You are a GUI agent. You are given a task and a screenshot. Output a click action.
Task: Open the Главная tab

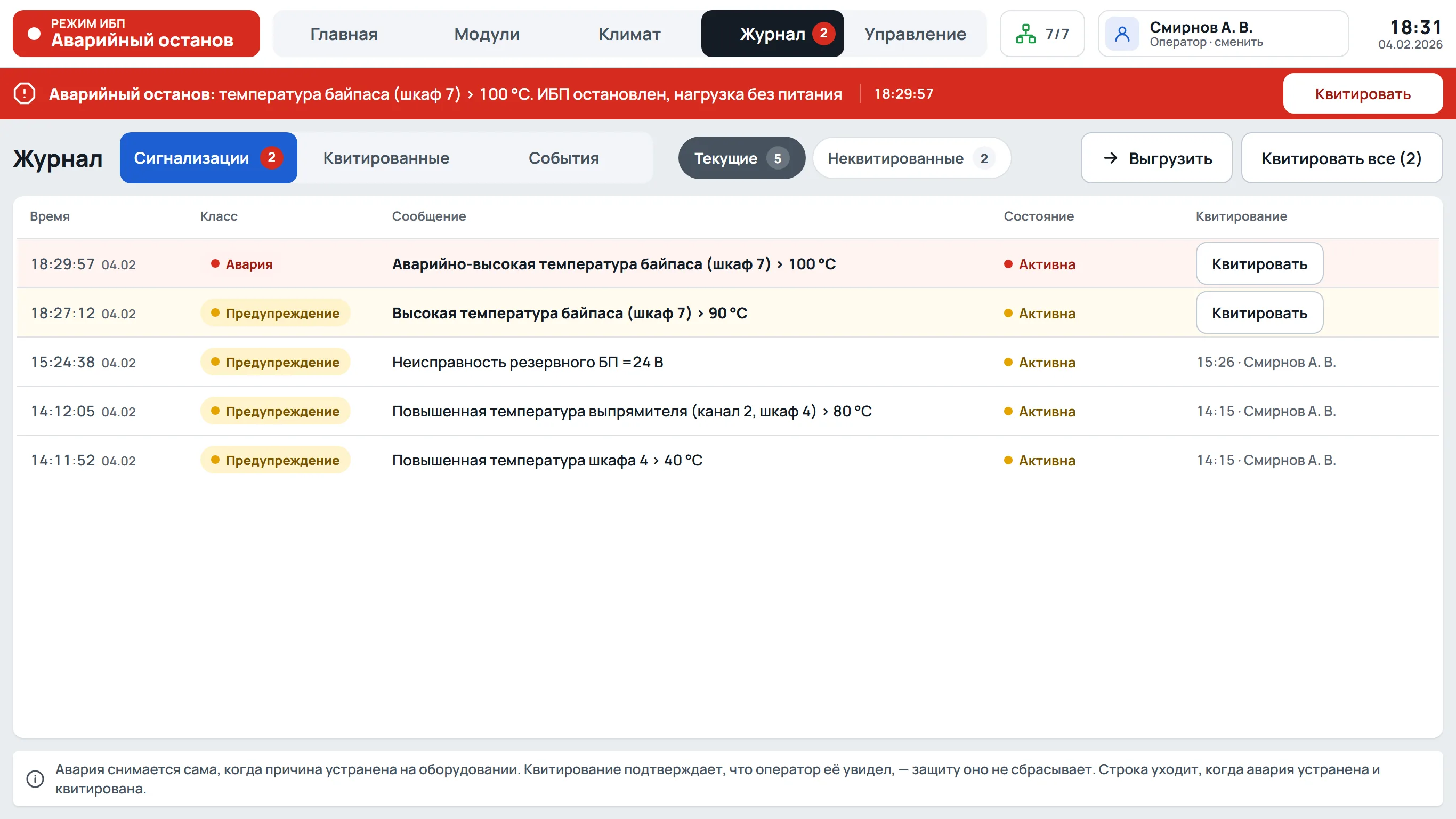pos(344,34)
